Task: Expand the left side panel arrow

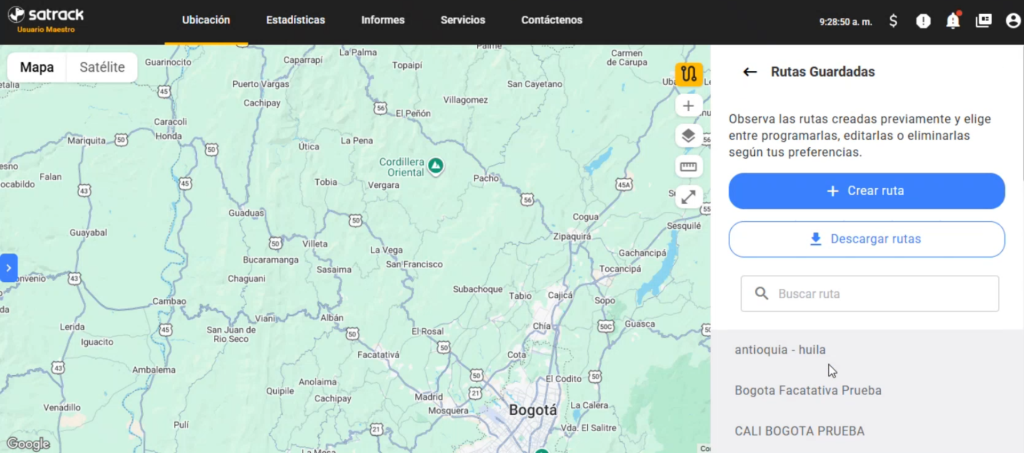Action: pos(8,268)
